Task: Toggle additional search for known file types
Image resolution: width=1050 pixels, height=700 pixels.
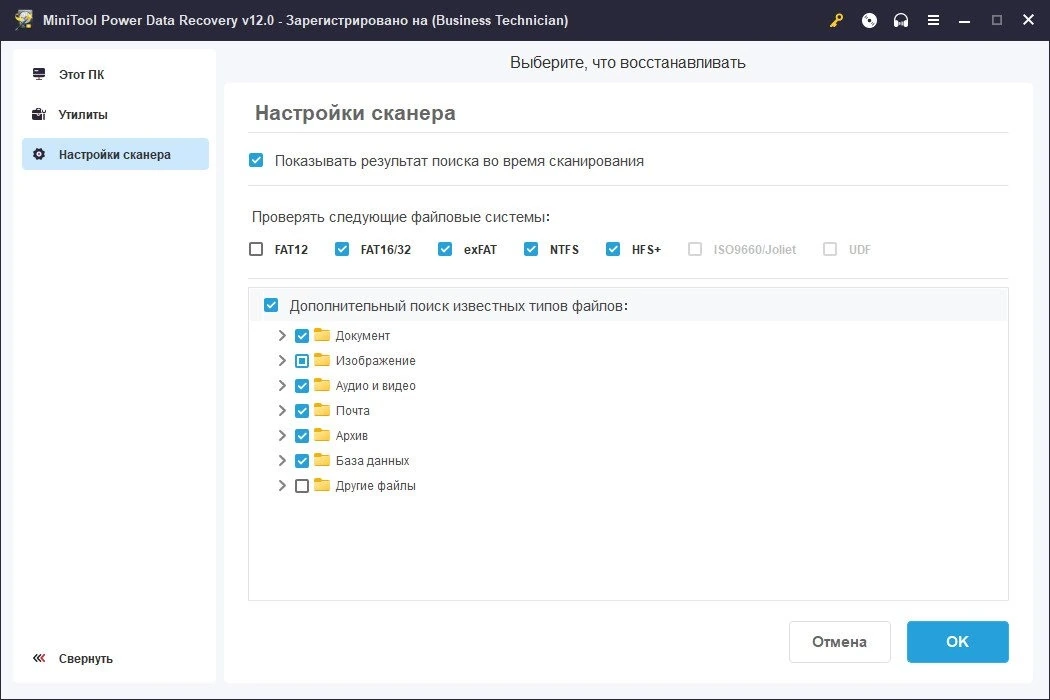Action: pyautogui.click(x=271, y=305)
